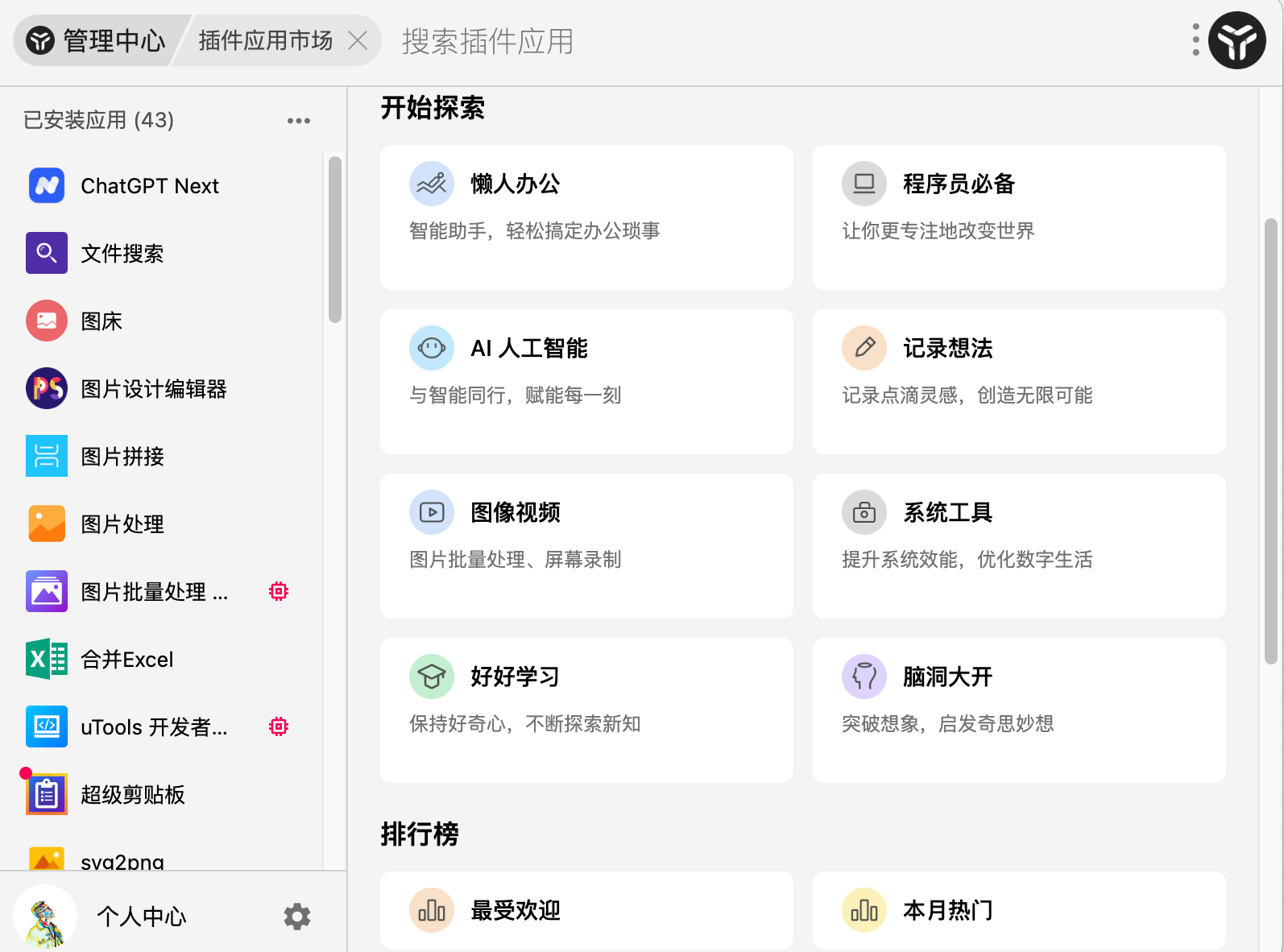Click the 超级剪贴板 clipboard icon
The image size is (1284, 952).
[x=47, y=795]
